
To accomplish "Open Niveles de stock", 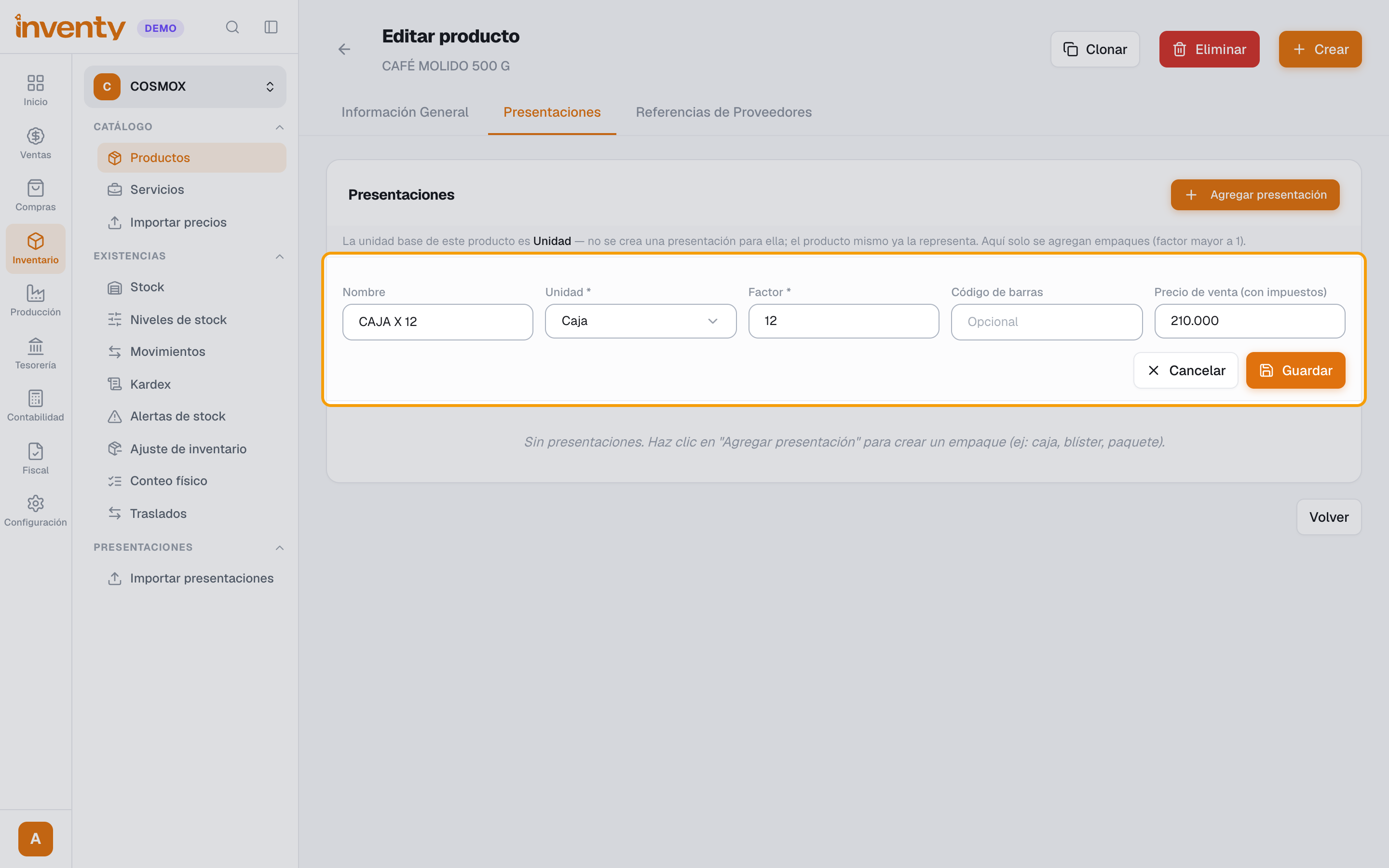I will coord(191,320).
